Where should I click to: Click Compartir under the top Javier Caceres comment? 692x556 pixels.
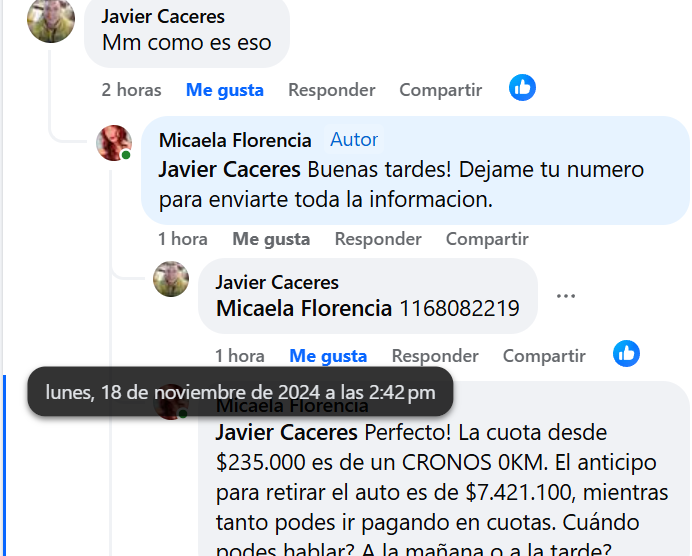click(440, 90)
